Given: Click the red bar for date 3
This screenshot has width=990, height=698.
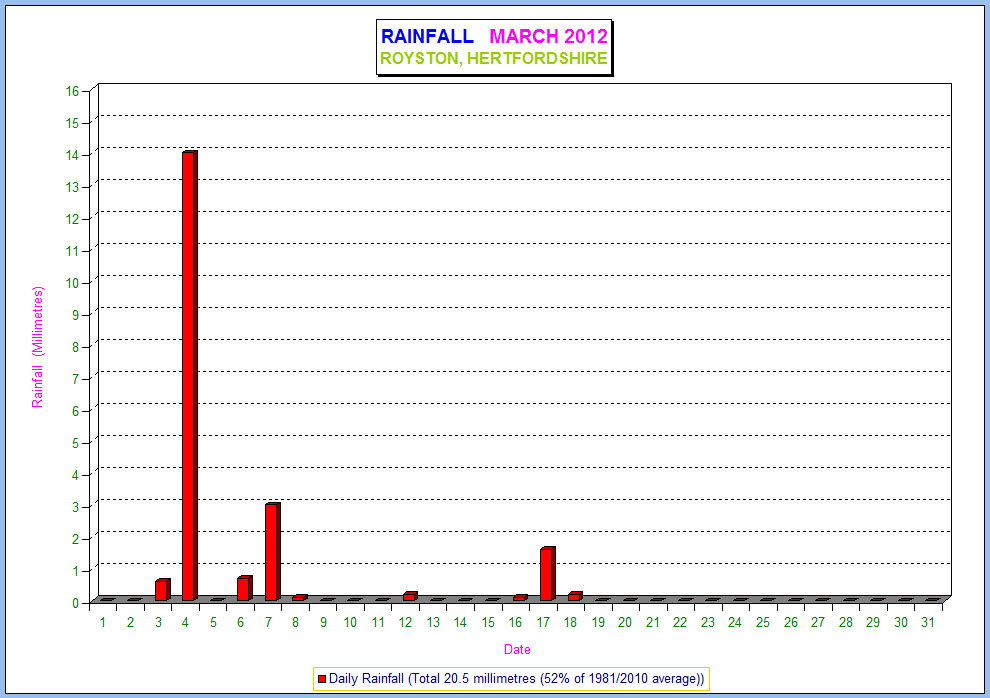Looking at the screenshot, I should (162, 589).
